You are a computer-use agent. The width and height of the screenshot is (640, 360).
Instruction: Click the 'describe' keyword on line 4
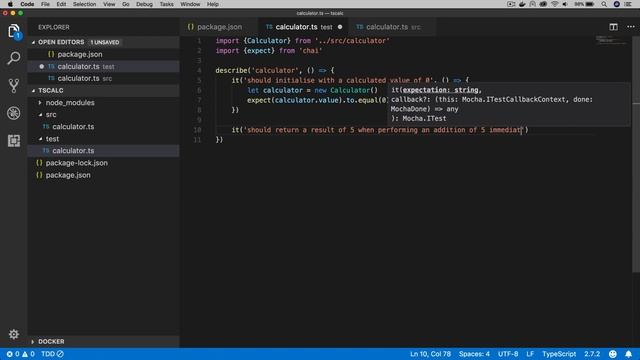(x=231, y=70)
